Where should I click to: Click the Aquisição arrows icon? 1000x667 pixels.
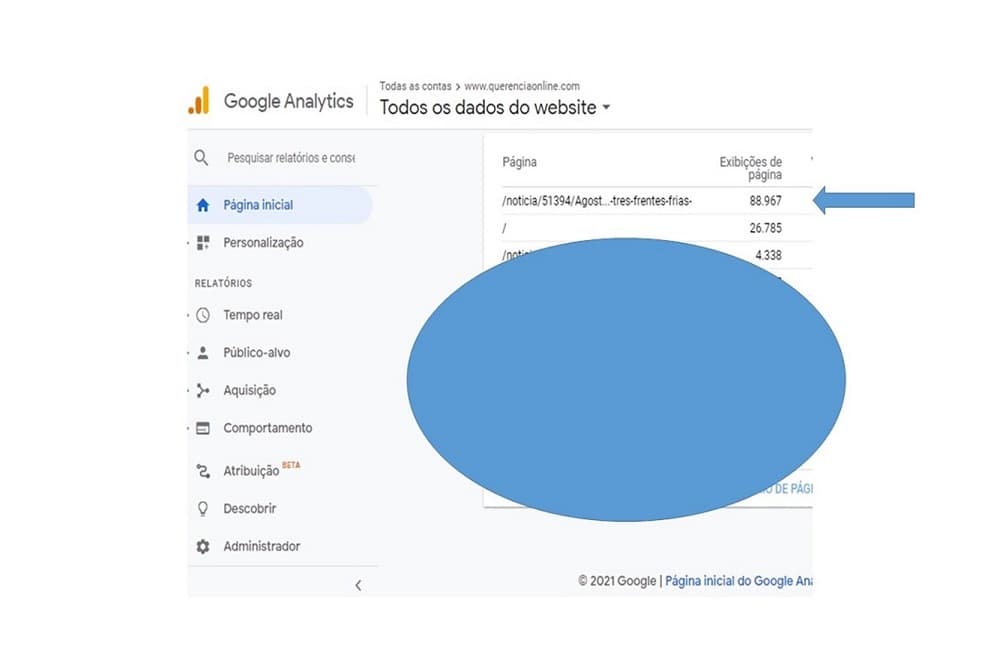pos(203,391)
